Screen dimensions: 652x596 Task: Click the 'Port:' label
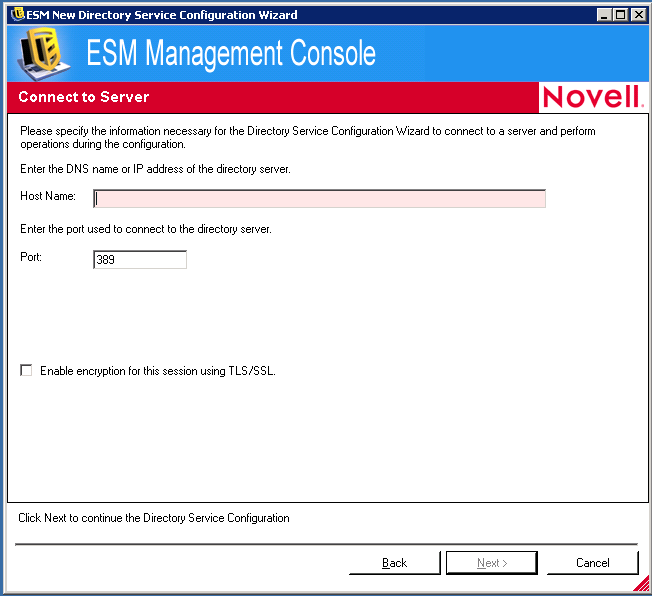click(x=31, y=257)
